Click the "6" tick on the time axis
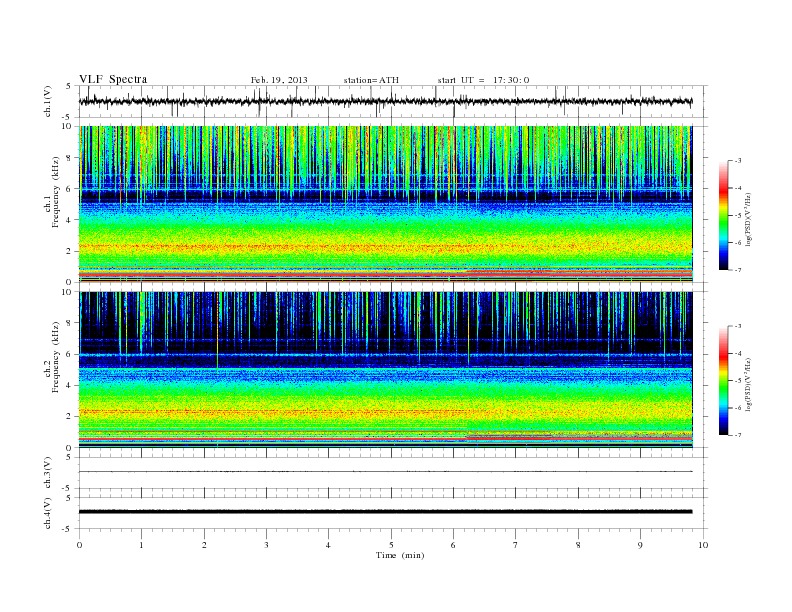The image size is (792, 612). [x=453, y=545]
